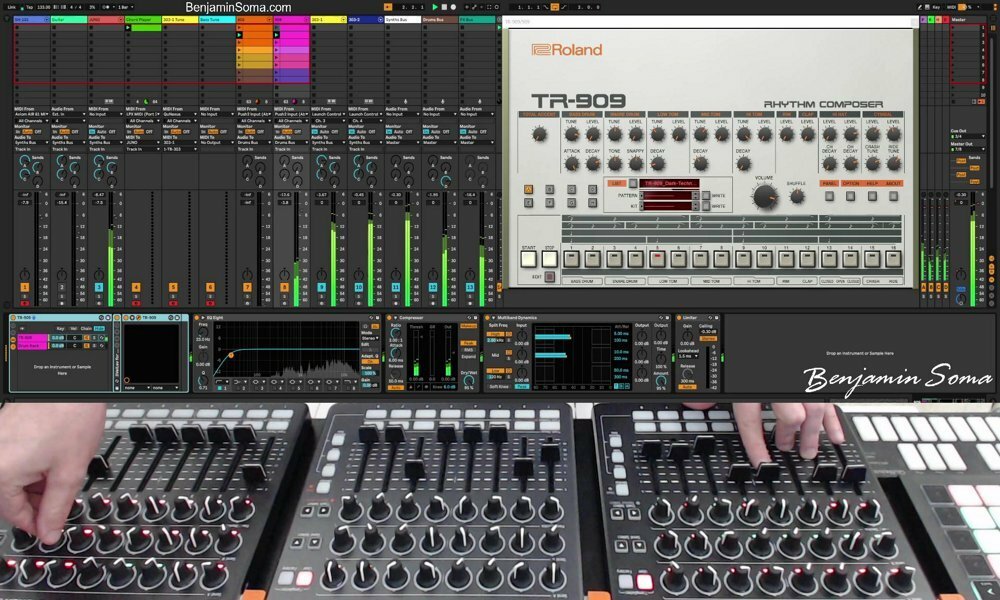Open the global quantization 1 Bar dropdown
This screenshot has width=1000, height=600.
click(125, 7)
